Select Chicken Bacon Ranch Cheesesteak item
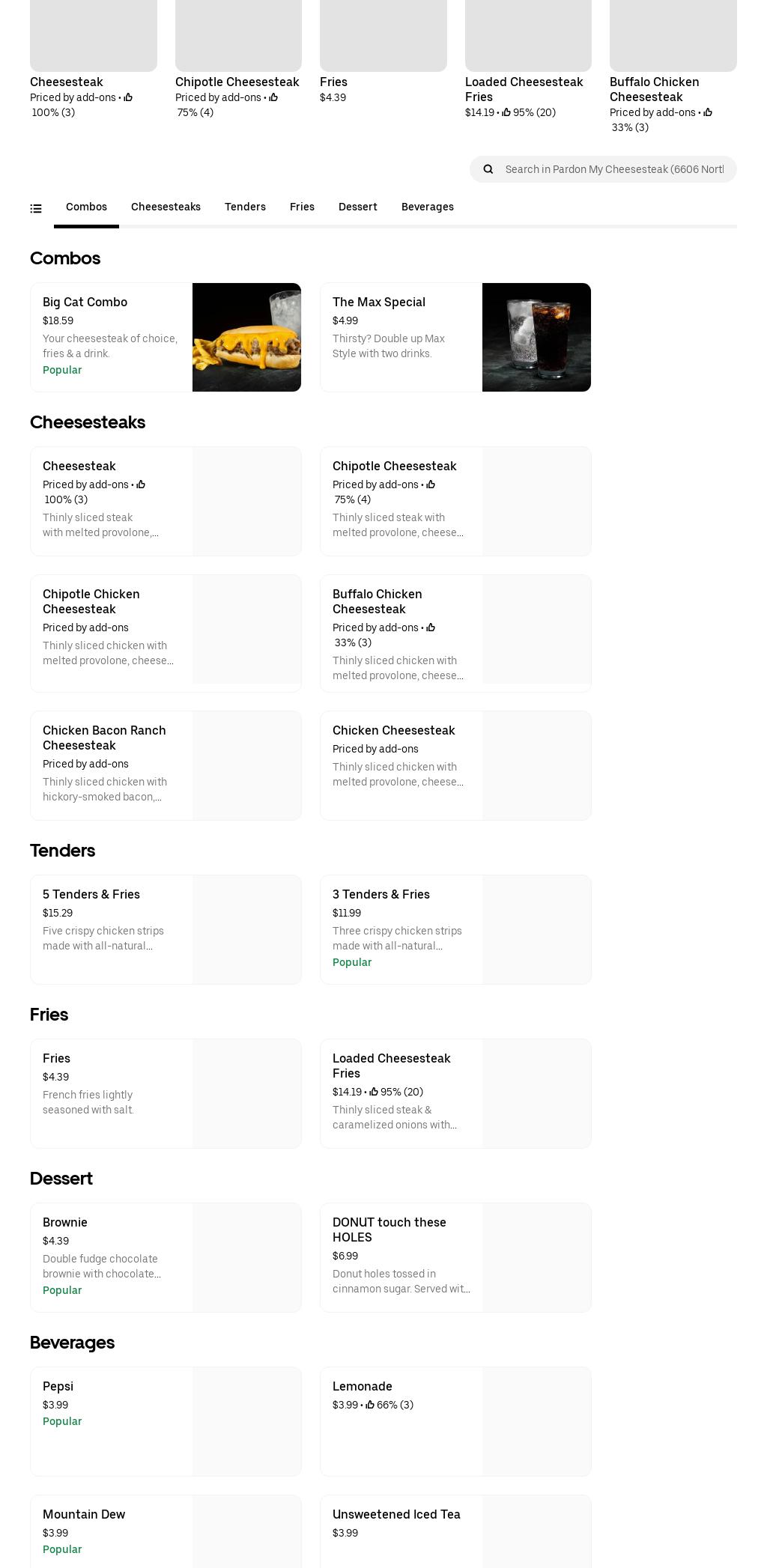This screenshot has height=1568, width=767. pyautogui.click(x=166, y=765)
